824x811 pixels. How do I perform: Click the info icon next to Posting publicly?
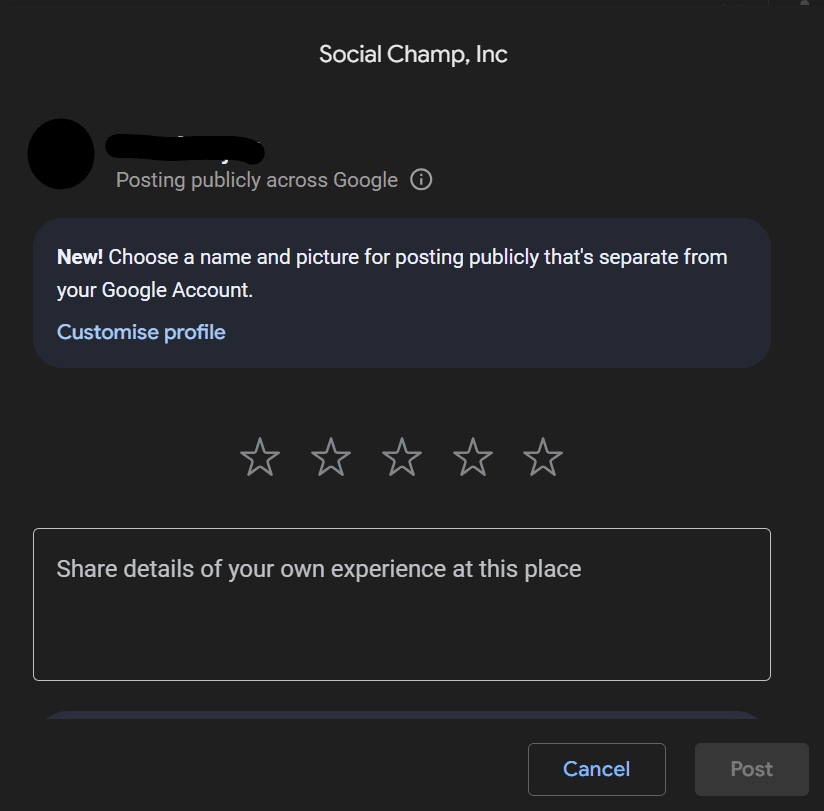(421, 180)
